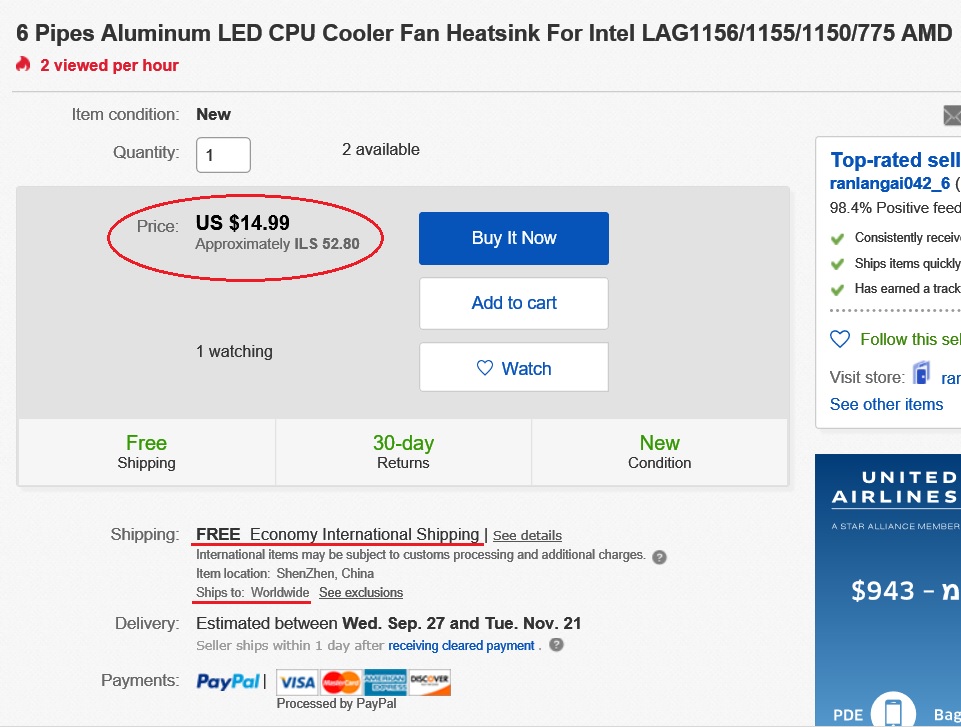Click the American Express card icon
Screen dimensions: 961x727
(385, 682)
